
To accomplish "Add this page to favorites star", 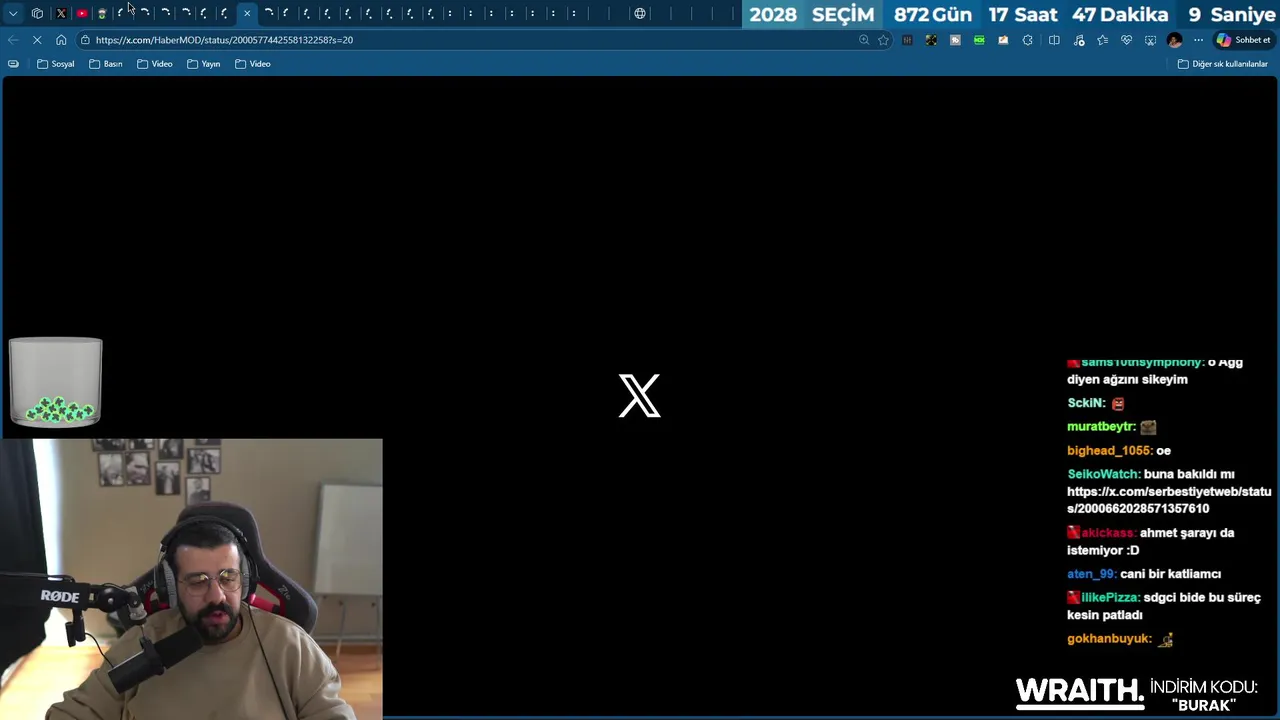I will click(x=883, y=40).
